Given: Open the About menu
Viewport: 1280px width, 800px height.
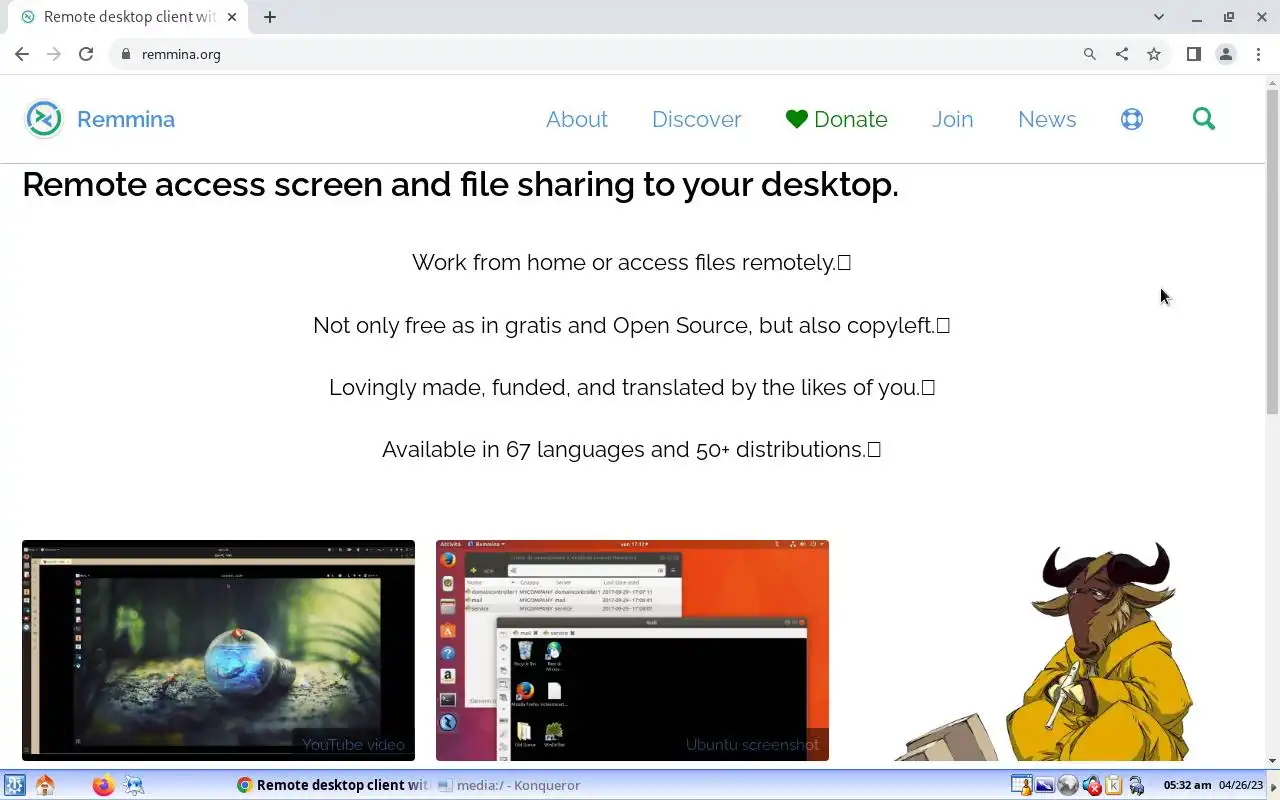Looking at the screenshot, I should tap(576, 119).
